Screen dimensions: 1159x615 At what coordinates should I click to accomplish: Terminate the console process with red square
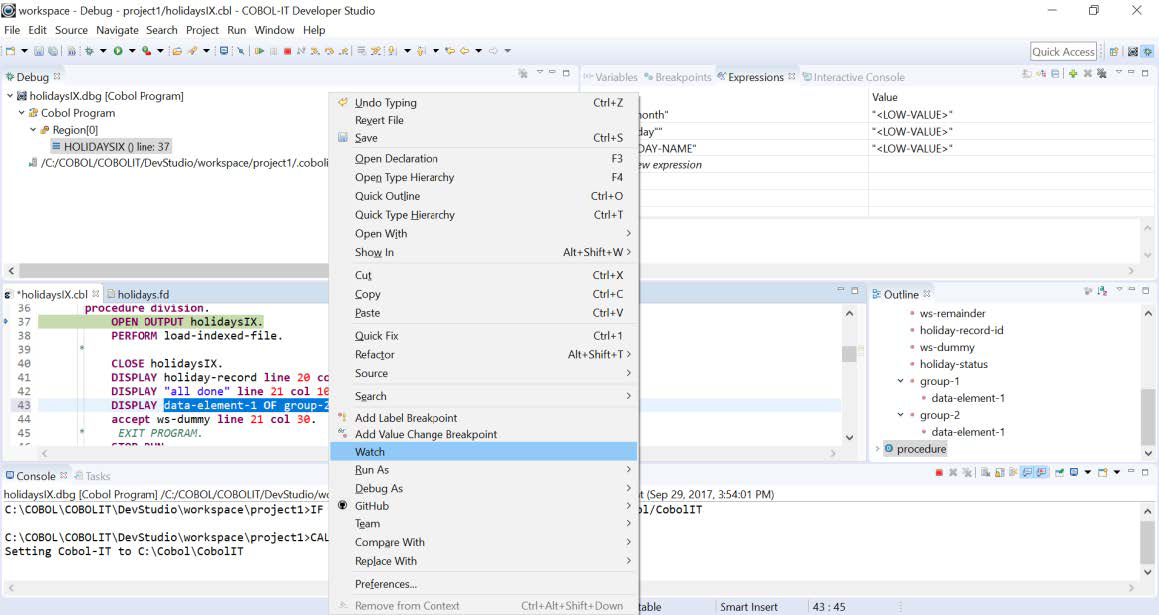click(x=939, y=473)
